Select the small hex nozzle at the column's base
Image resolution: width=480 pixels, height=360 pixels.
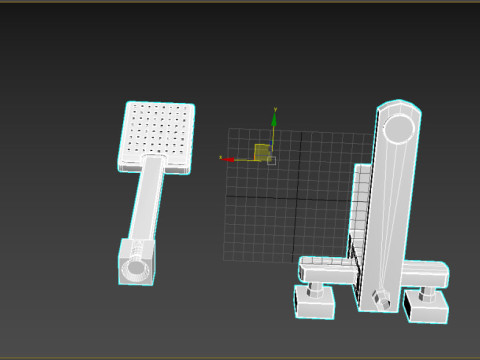381,299
